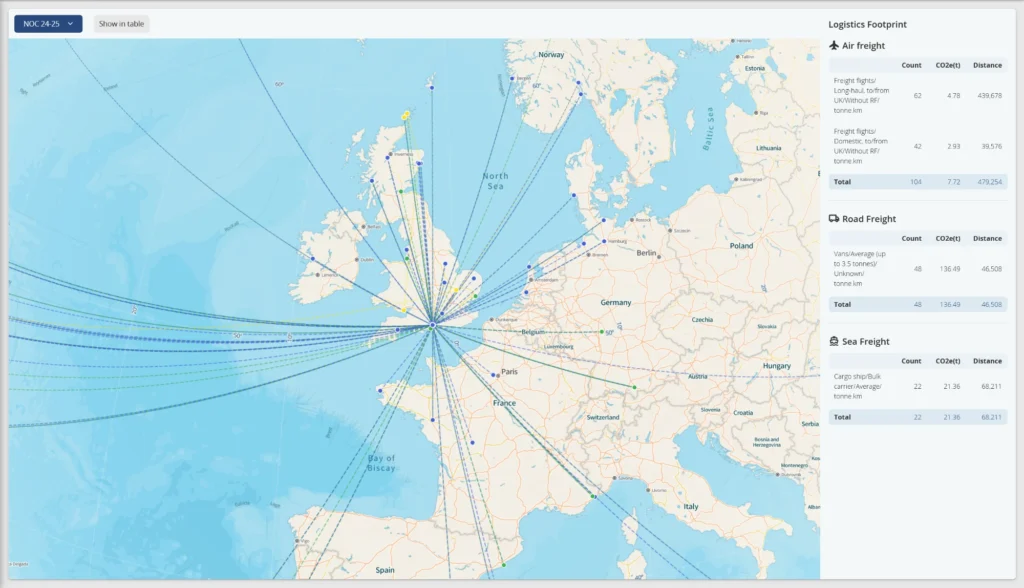
Task: Select the Logistics Footprint panel title
Action: 867,24
